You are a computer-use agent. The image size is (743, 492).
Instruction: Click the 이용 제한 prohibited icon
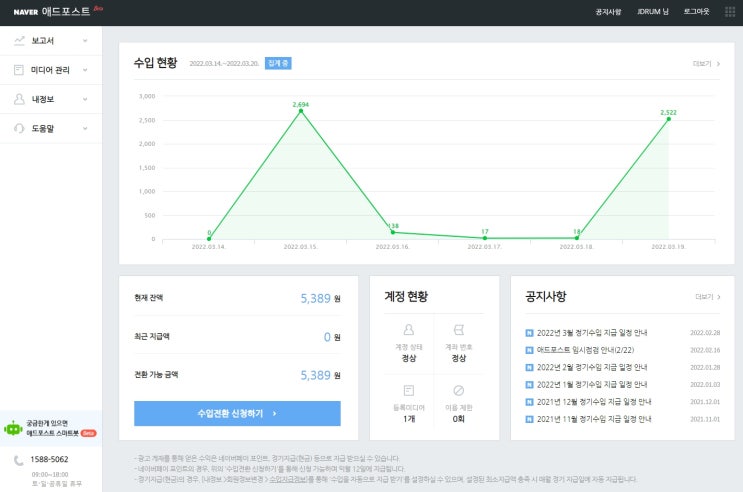coord(458,390)
